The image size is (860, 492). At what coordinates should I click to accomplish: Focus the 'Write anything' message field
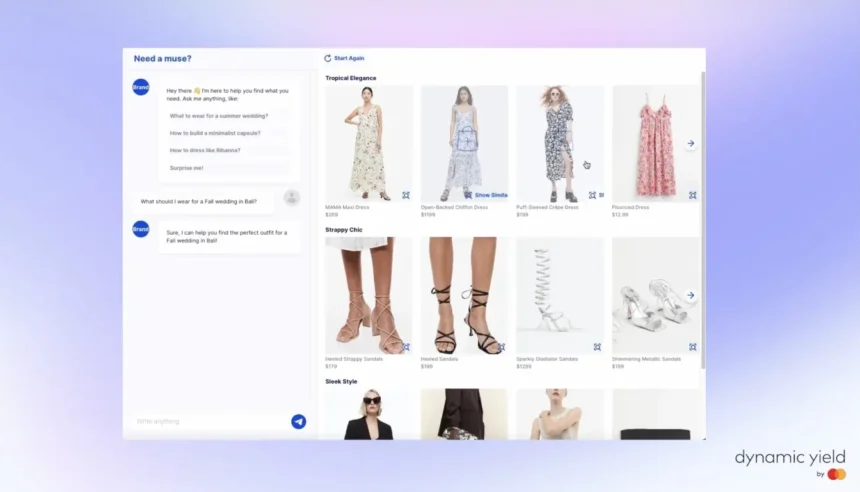click(x=211, y=421)
